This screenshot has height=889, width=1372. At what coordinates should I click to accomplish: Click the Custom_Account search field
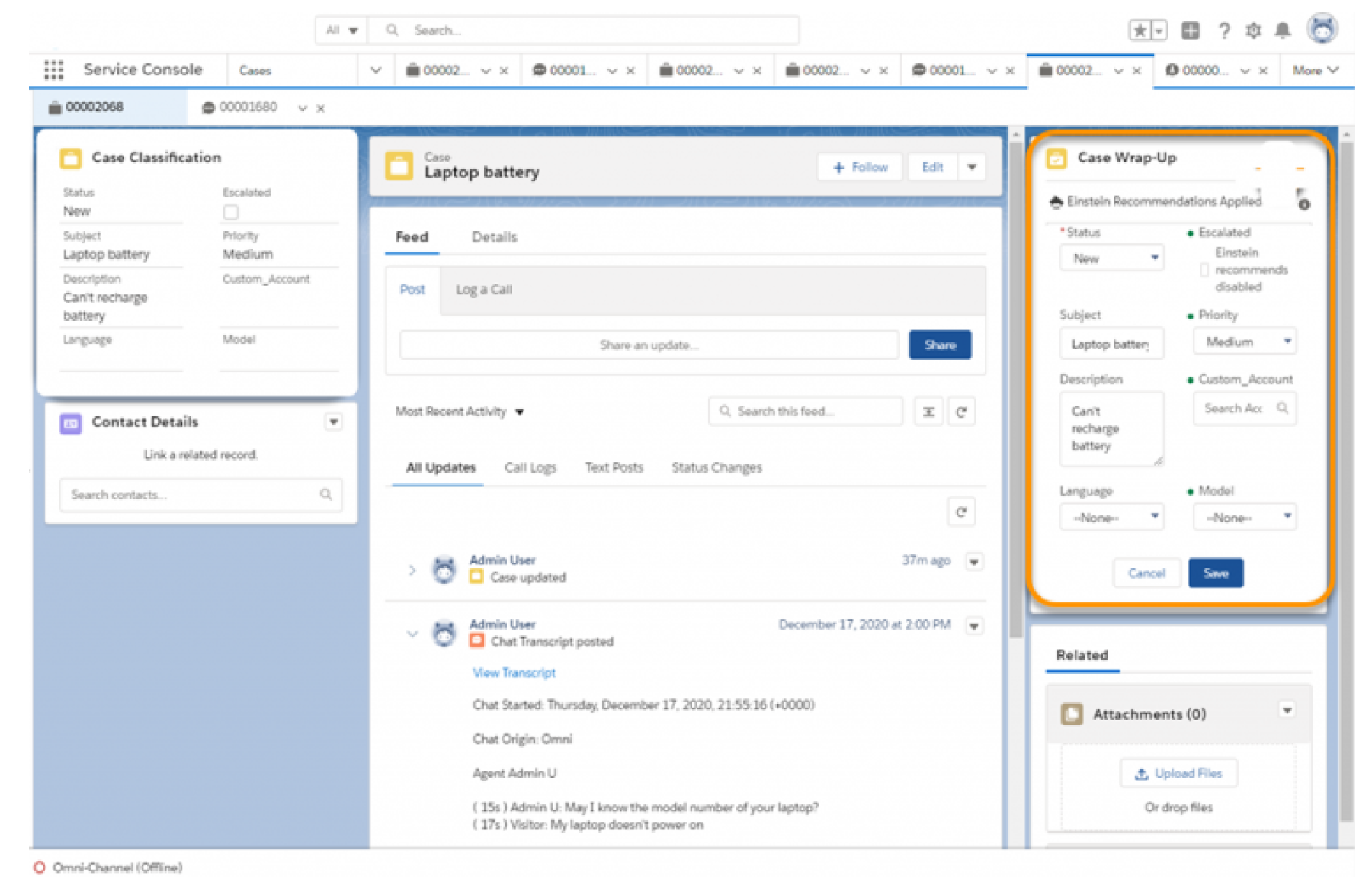tap(1245, 409)
